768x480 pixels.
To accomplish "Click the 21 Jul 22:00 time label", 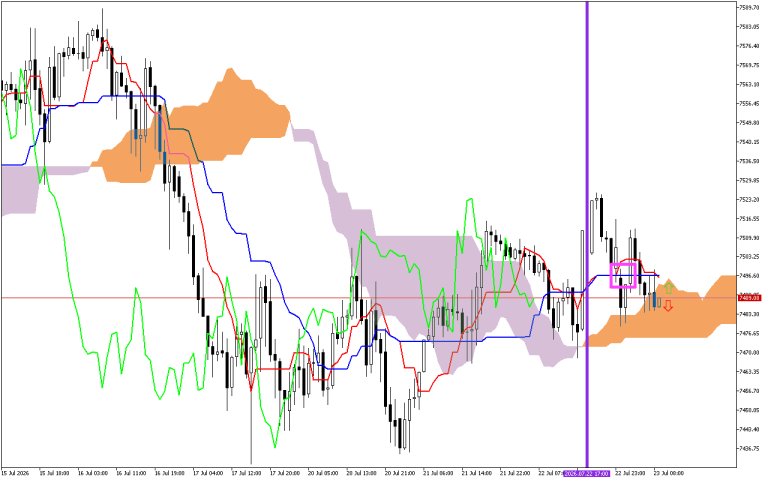I will coord(515,474).
